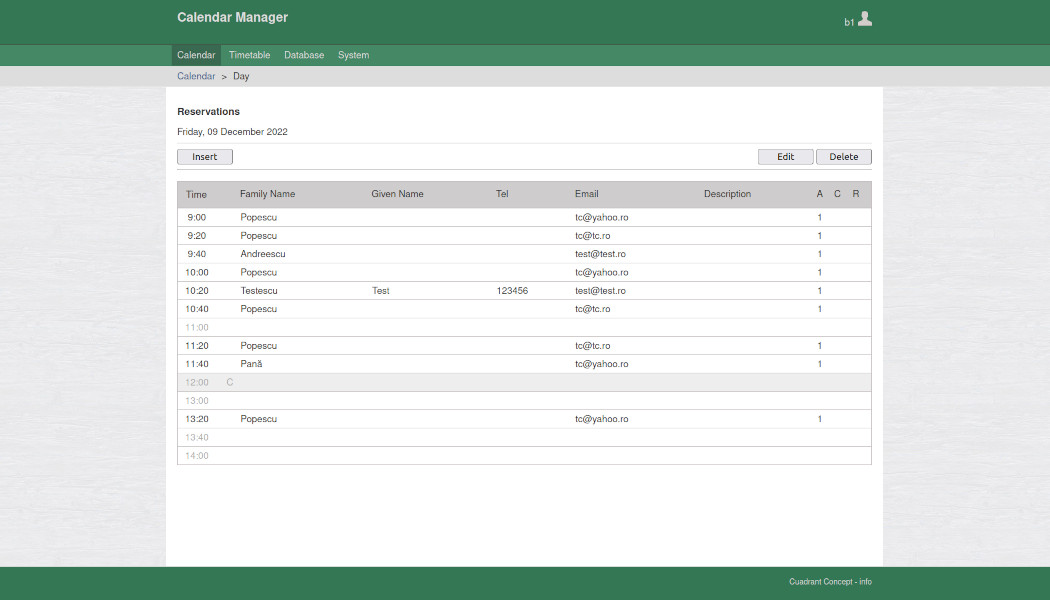This screenshot has width=1050, height=600.
Task: Switch to the Timetable tab
Action: [249, 55]
